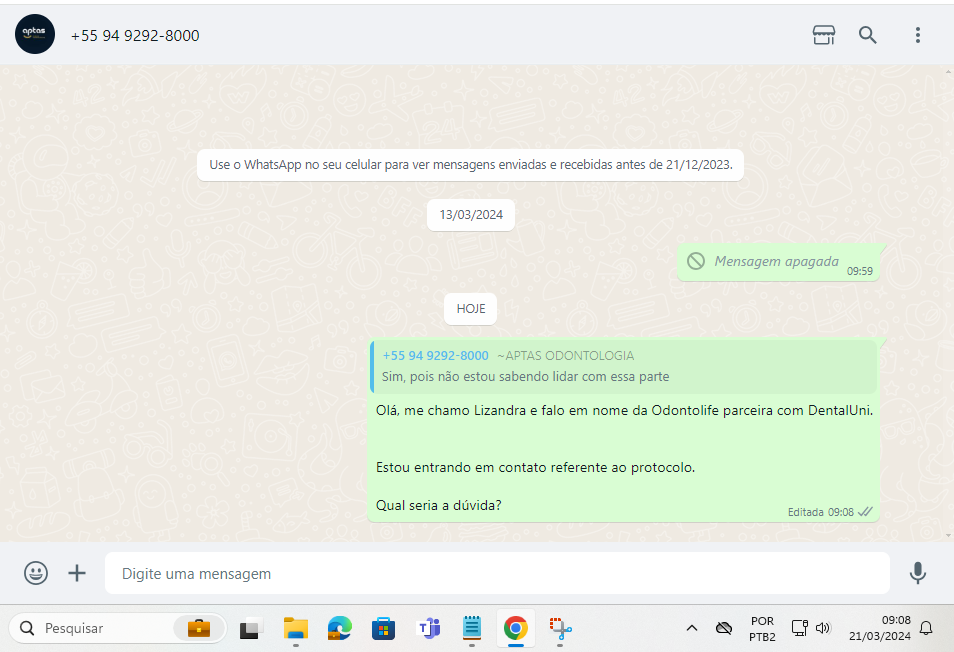Click 'Estou entrando em contato referente ao protocolo.'

pyautogui.click(x=535, y=468)
